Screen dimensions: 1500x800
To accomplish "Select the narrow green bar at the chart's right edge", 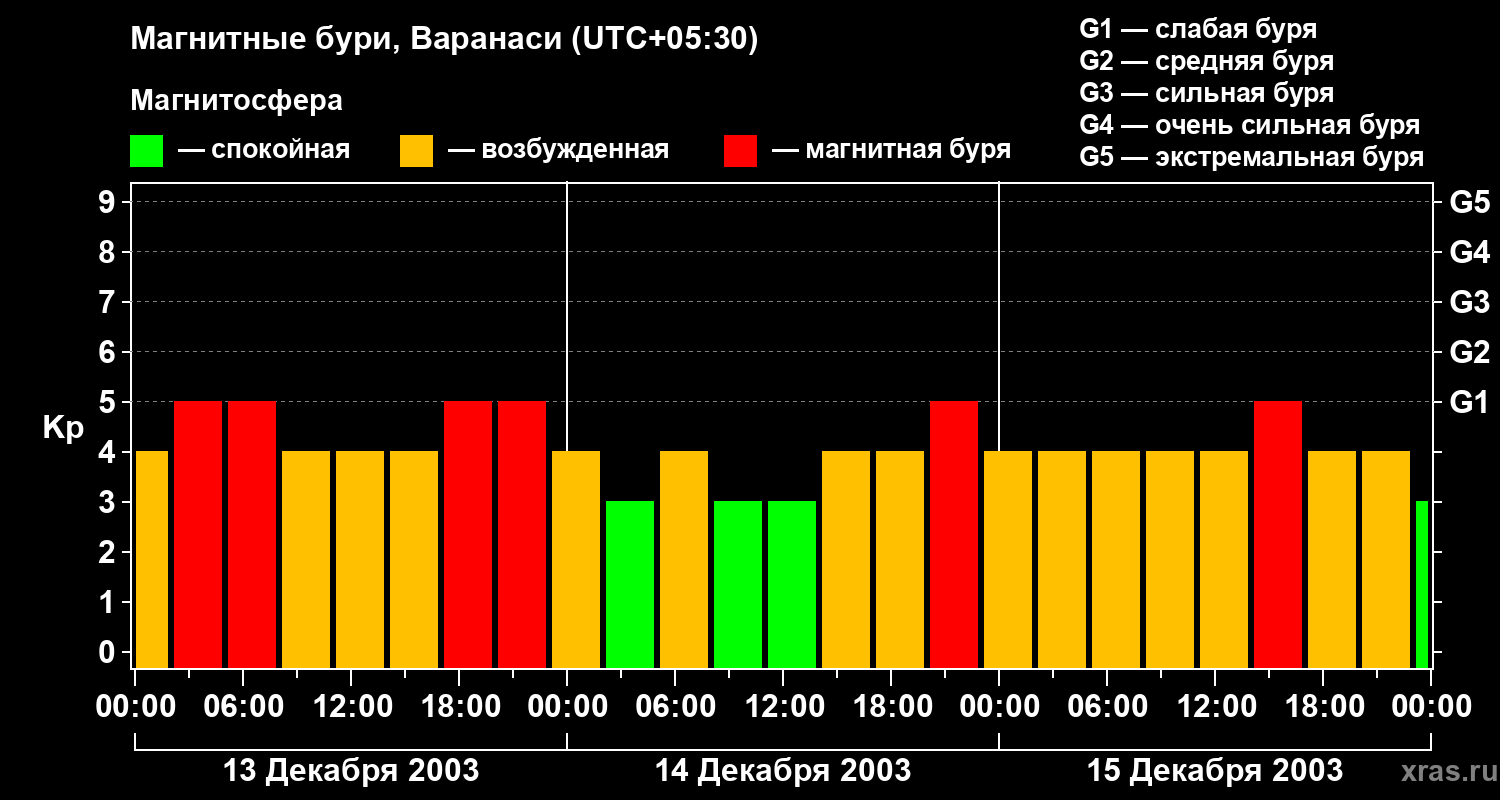I will [x=1422, y=584].
